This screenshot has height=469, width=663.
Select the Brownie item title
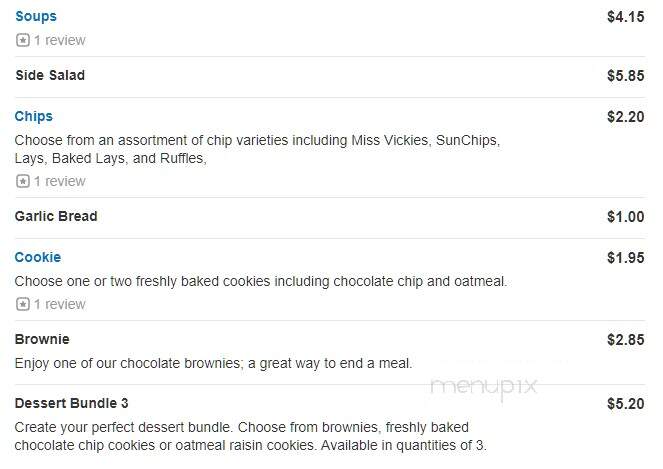tap(42, 339)
